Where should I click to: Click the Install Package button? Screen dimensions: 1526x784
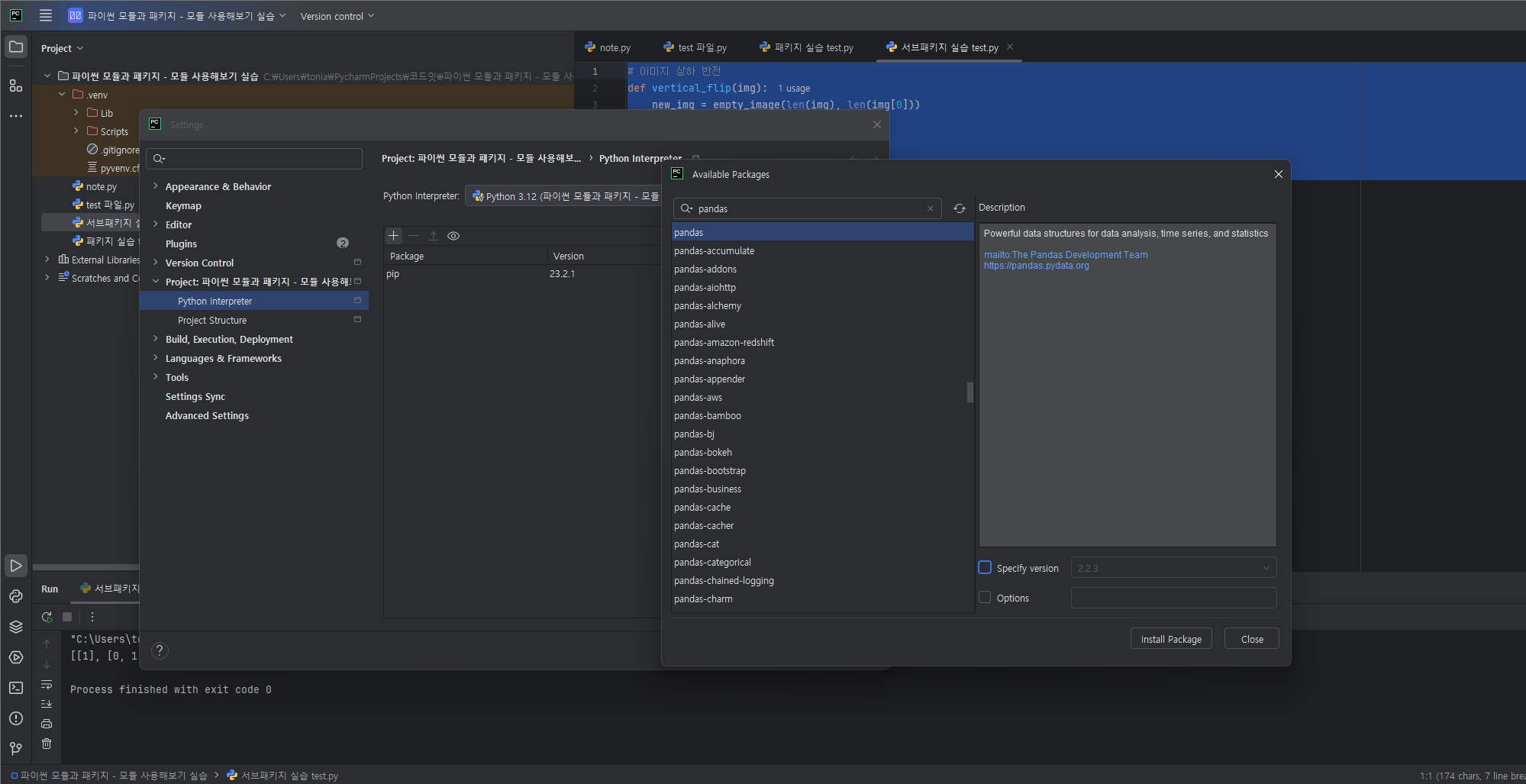click(1171, 639)
